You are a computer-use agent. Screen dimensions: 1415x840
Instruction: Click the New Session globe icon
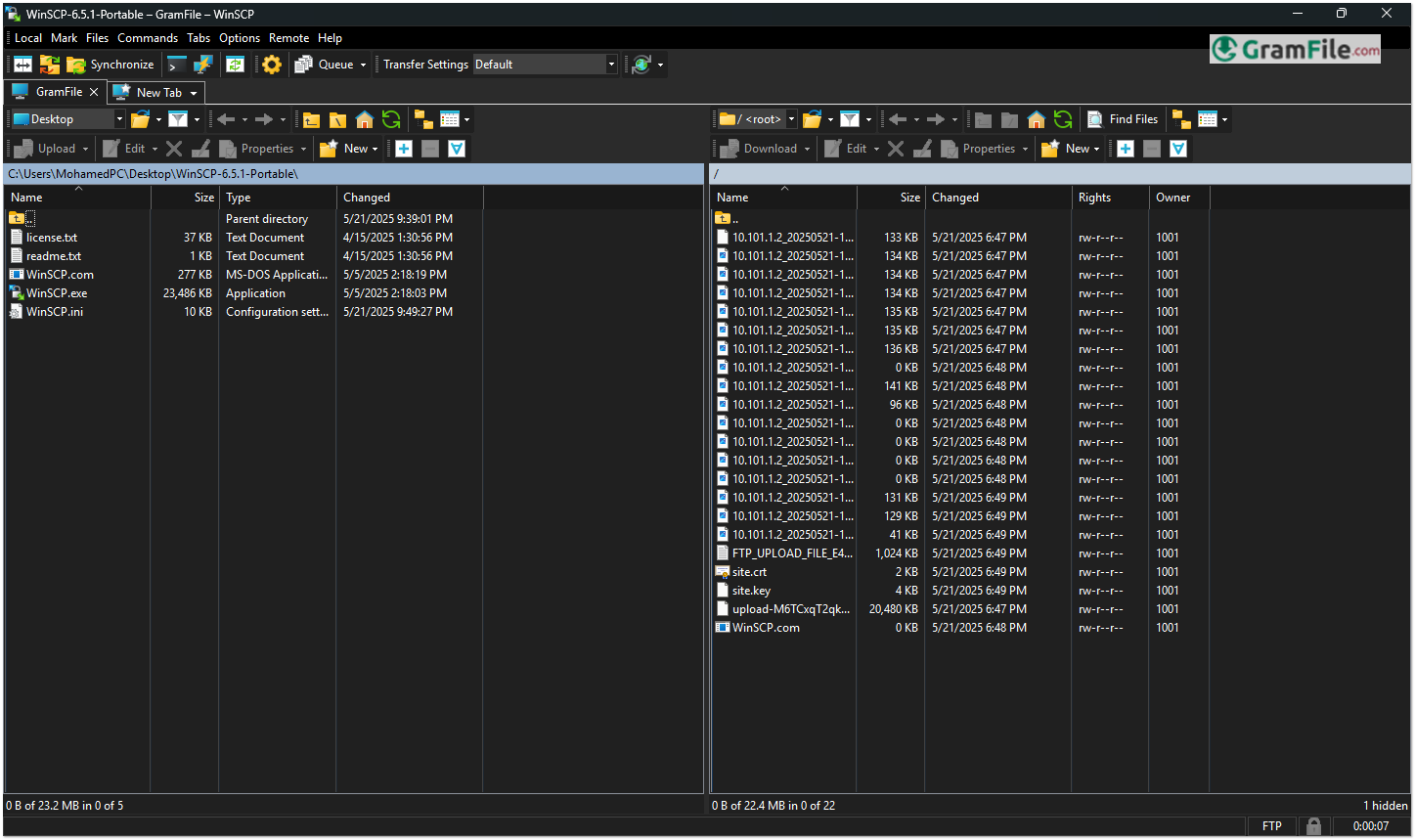pos(641,65)
